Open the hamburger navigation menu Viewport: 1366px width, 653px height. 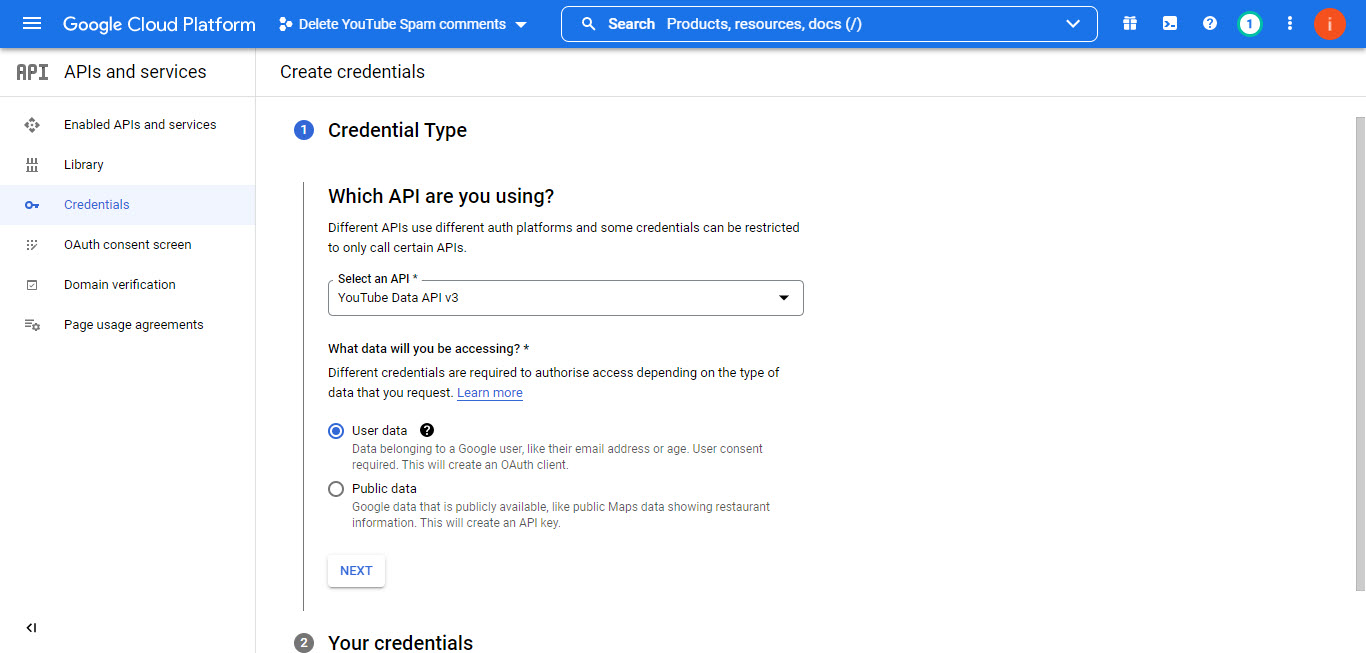pos(31,24)
